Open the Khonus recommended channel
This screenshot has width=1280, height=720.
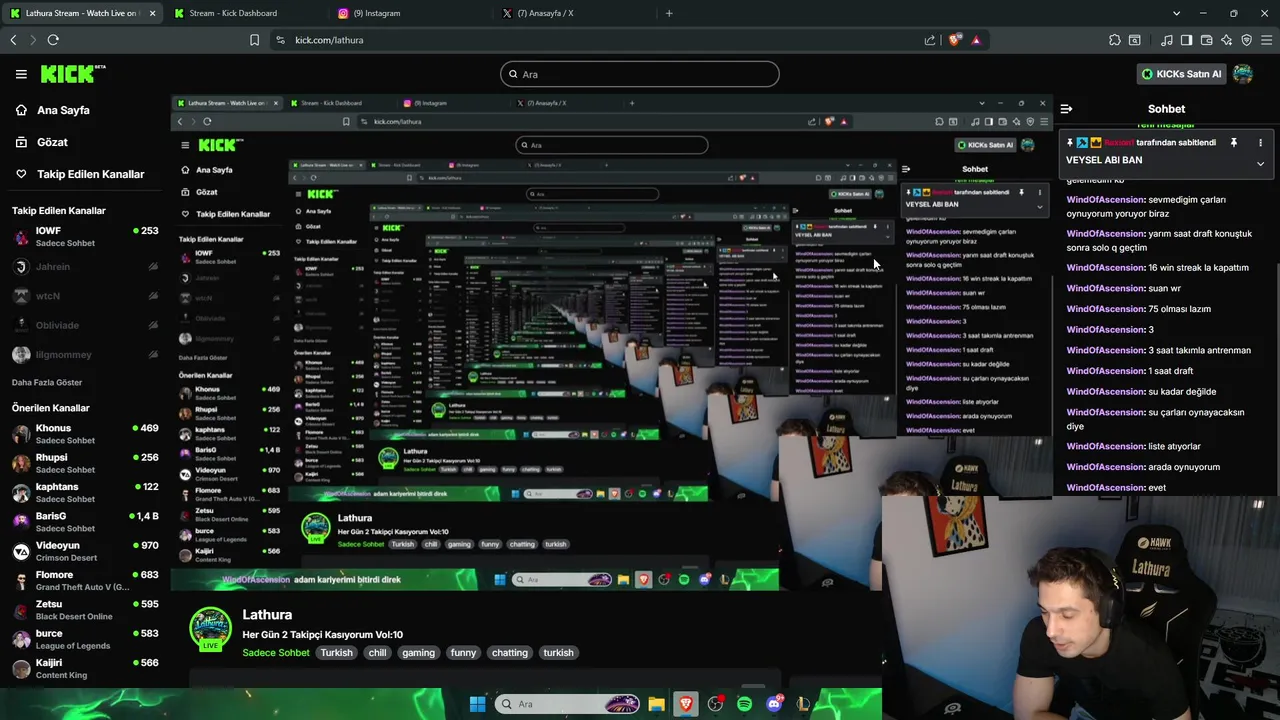pos(85,434)
